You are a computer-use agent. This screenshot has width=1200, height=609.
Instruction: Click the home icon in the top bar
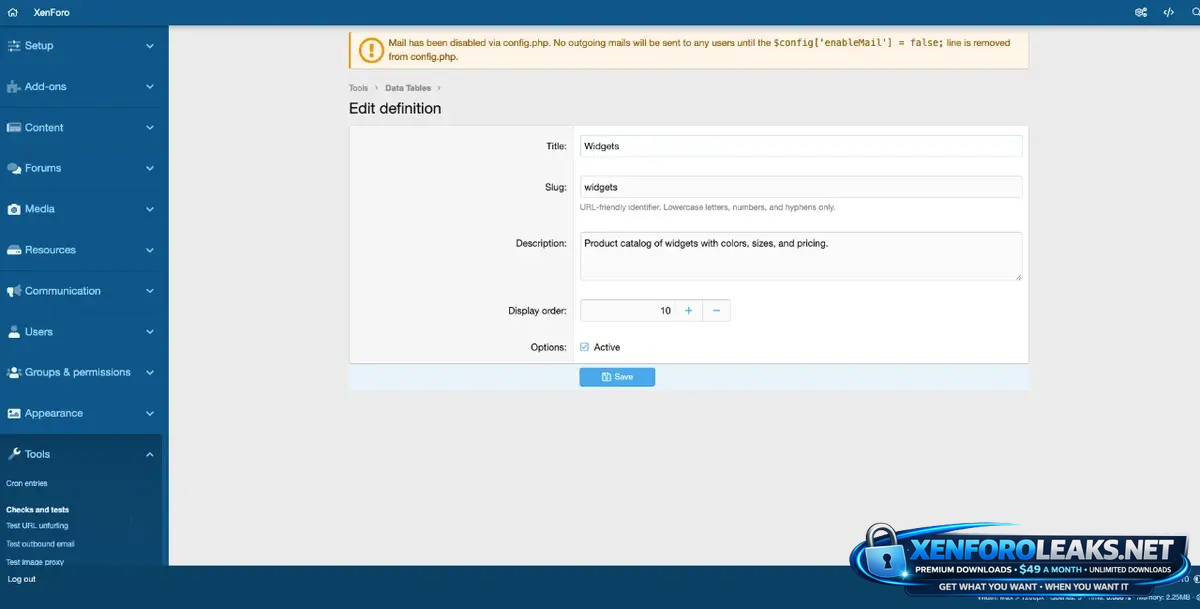pos(13,13)
